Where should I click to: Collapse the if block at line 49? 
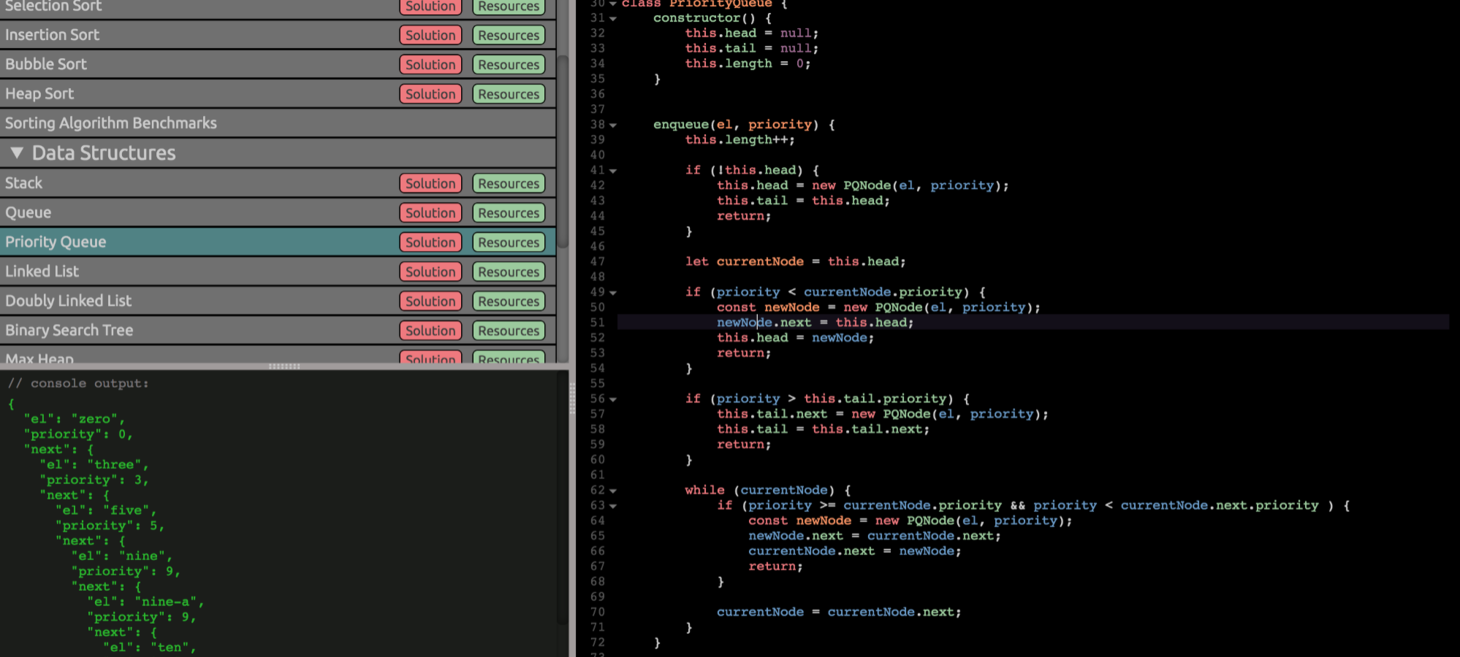coord(613,292)
